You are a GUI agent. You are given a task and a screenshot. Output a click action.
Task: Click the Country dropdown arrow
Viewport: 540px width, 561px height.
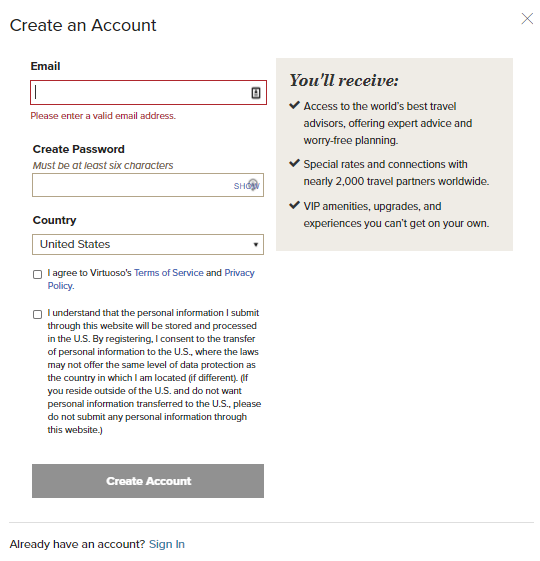coord(256,245)
